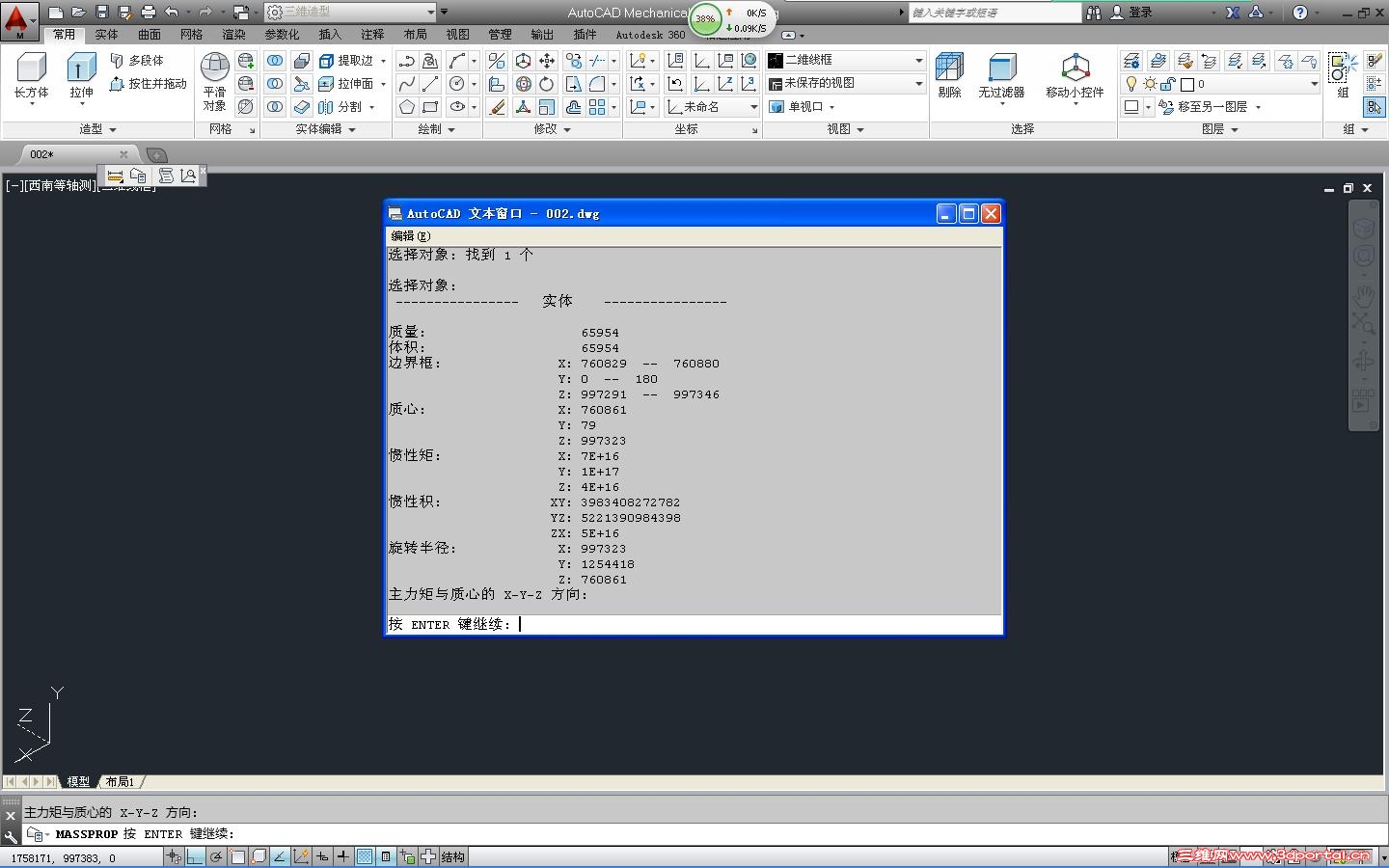Click the Undo arrow icon
The image size is (1389, 868).
[172, 13]
